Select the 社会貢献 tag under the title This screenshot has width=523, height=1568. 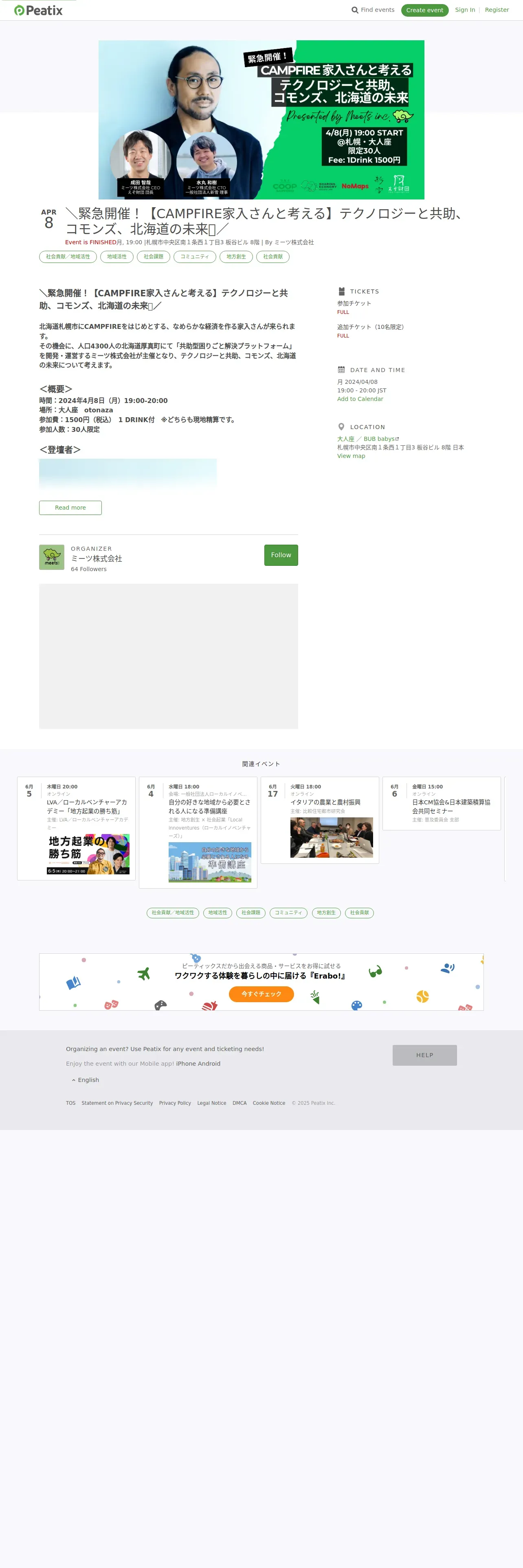[x=273, y=257]
